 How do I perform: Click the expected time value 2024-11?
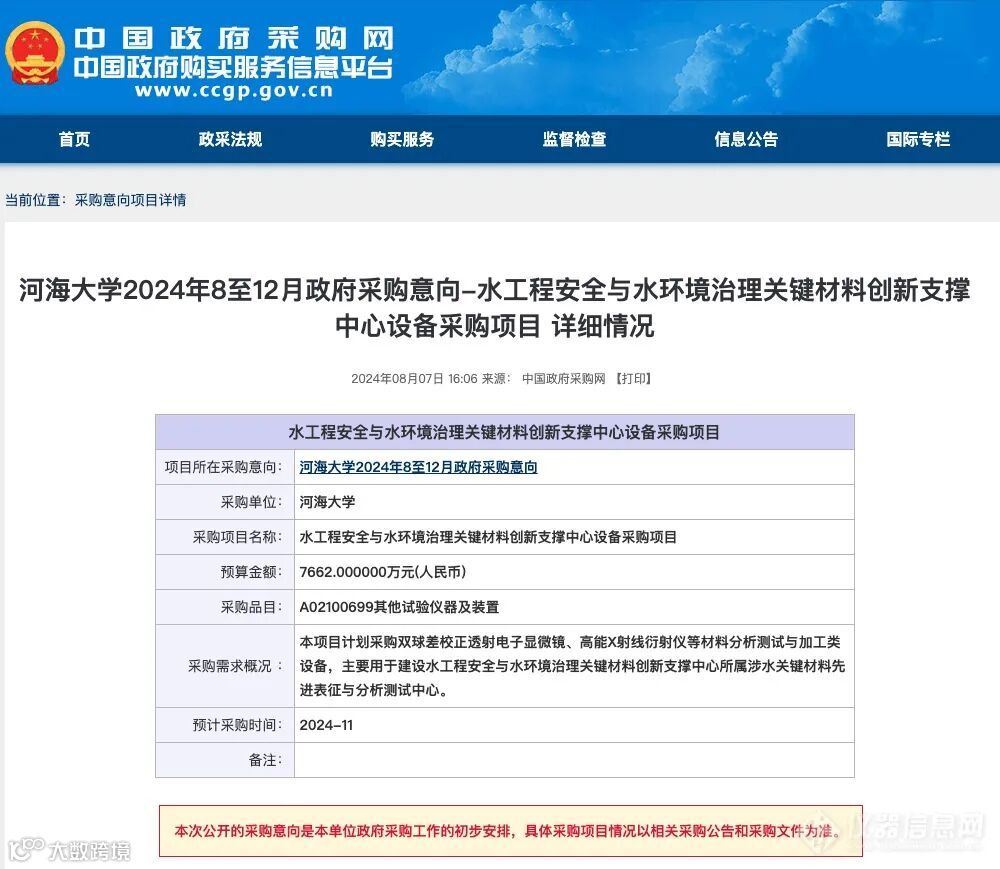click(326, 726)
